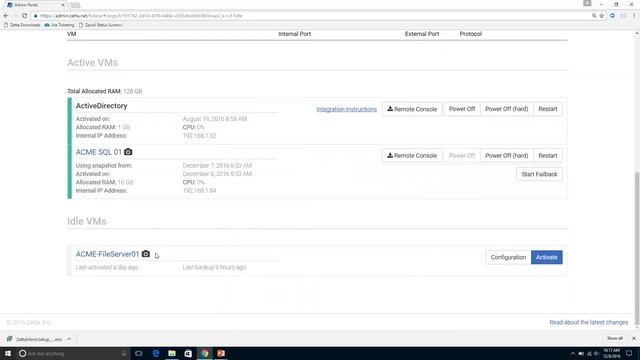Power Off the ActiveDirectory VM
The height and width of the screenshot is (360, 640).
[462, 109]
